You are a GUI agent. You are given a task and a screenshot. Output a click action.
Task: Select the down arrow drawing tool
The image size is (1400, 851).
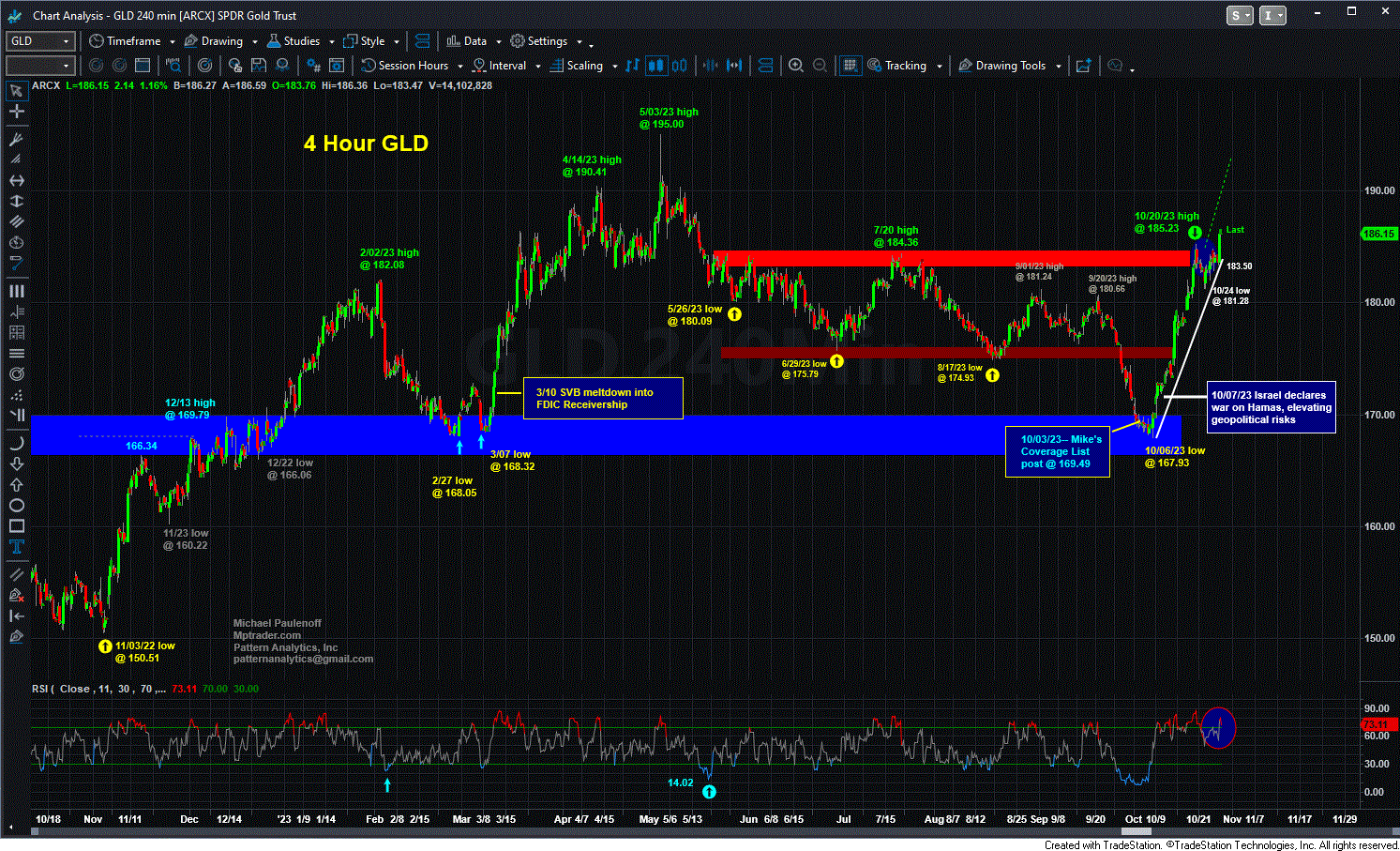[x=16, y=463]
